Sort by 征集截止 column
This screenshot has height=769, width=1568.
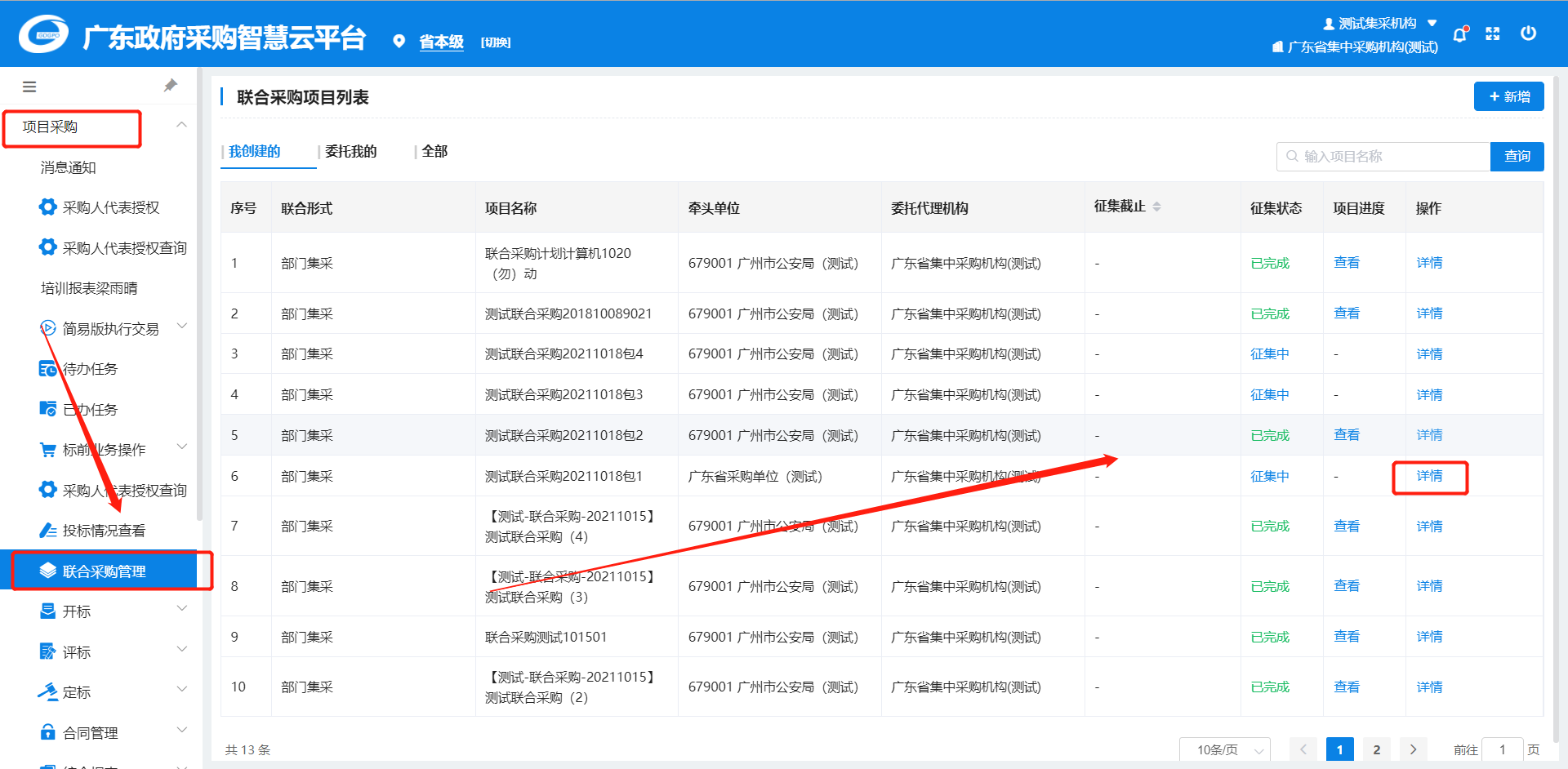(1156, 207)
